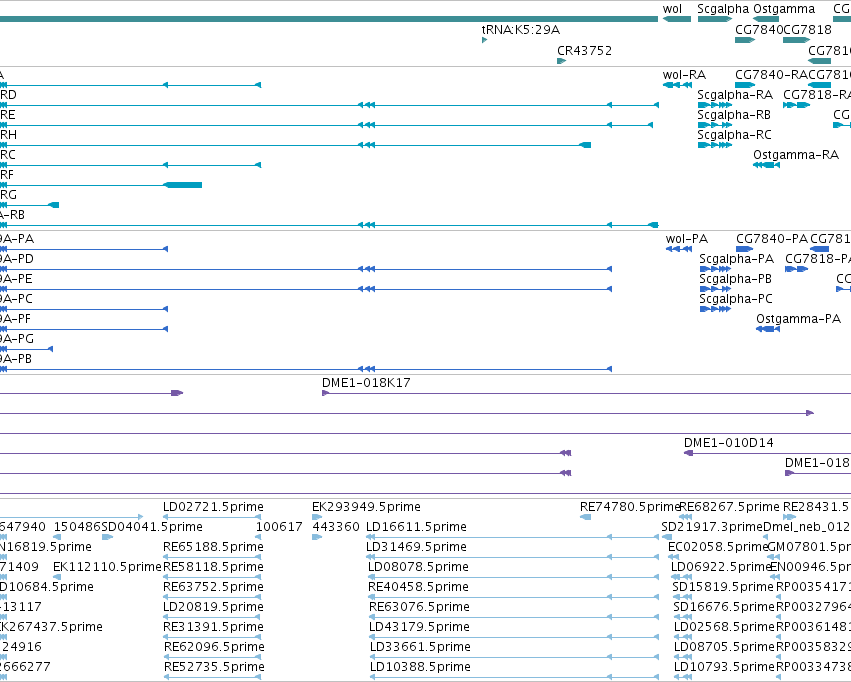Open the CG7840 gene feature
851x682 pixels.
click(745, 40)
